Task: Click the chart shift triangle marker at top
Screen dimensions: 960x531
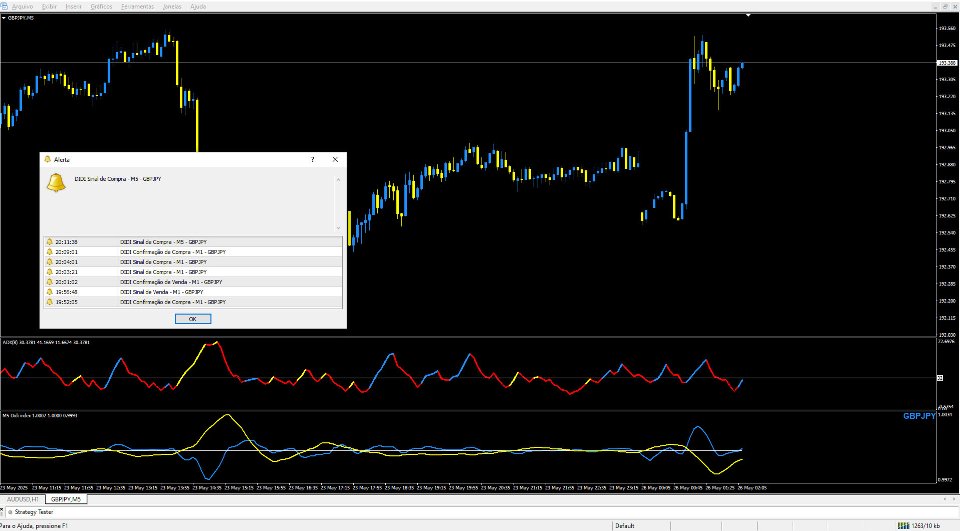Action: point(748,15)
